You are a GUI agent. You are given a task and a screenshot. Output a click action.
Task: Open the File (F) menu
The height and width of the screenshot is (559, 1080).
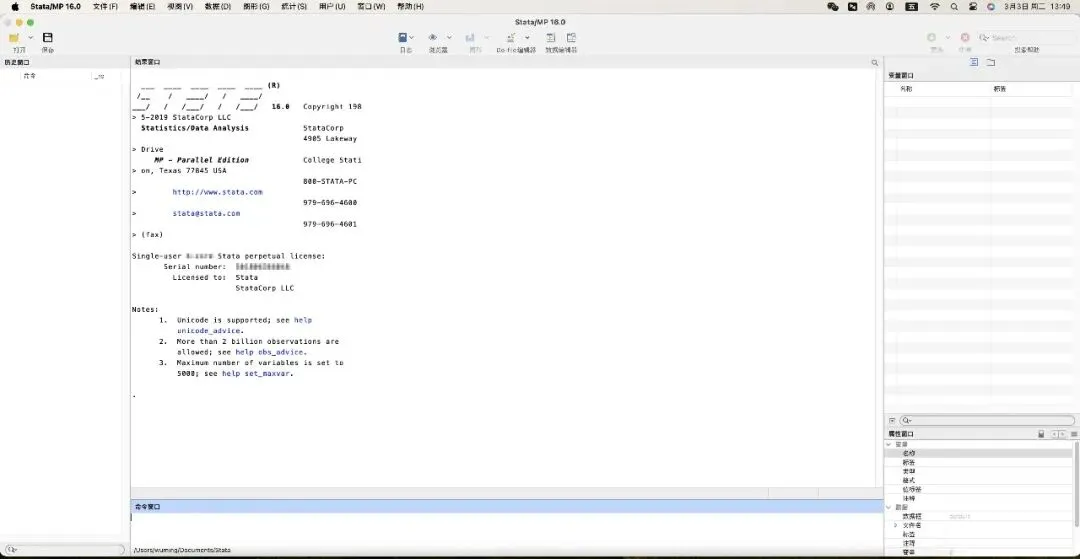(x=105, y=6)
